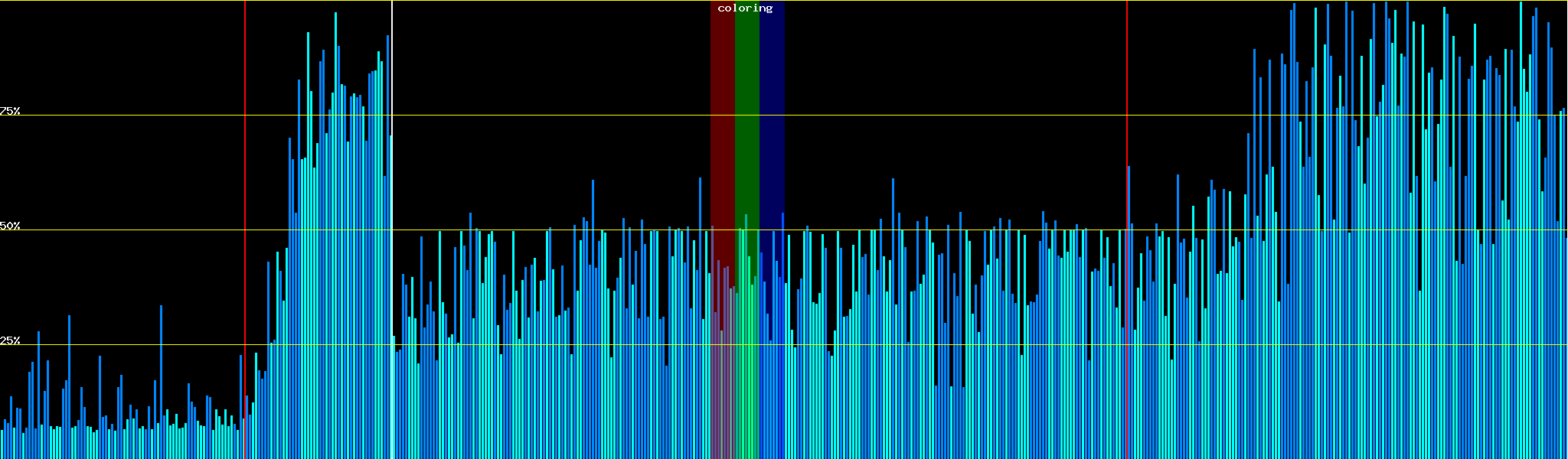Click the 75% axis label
Image resolution: width=1568 pixels, height=459 pixels.
[x=10, y=111]
